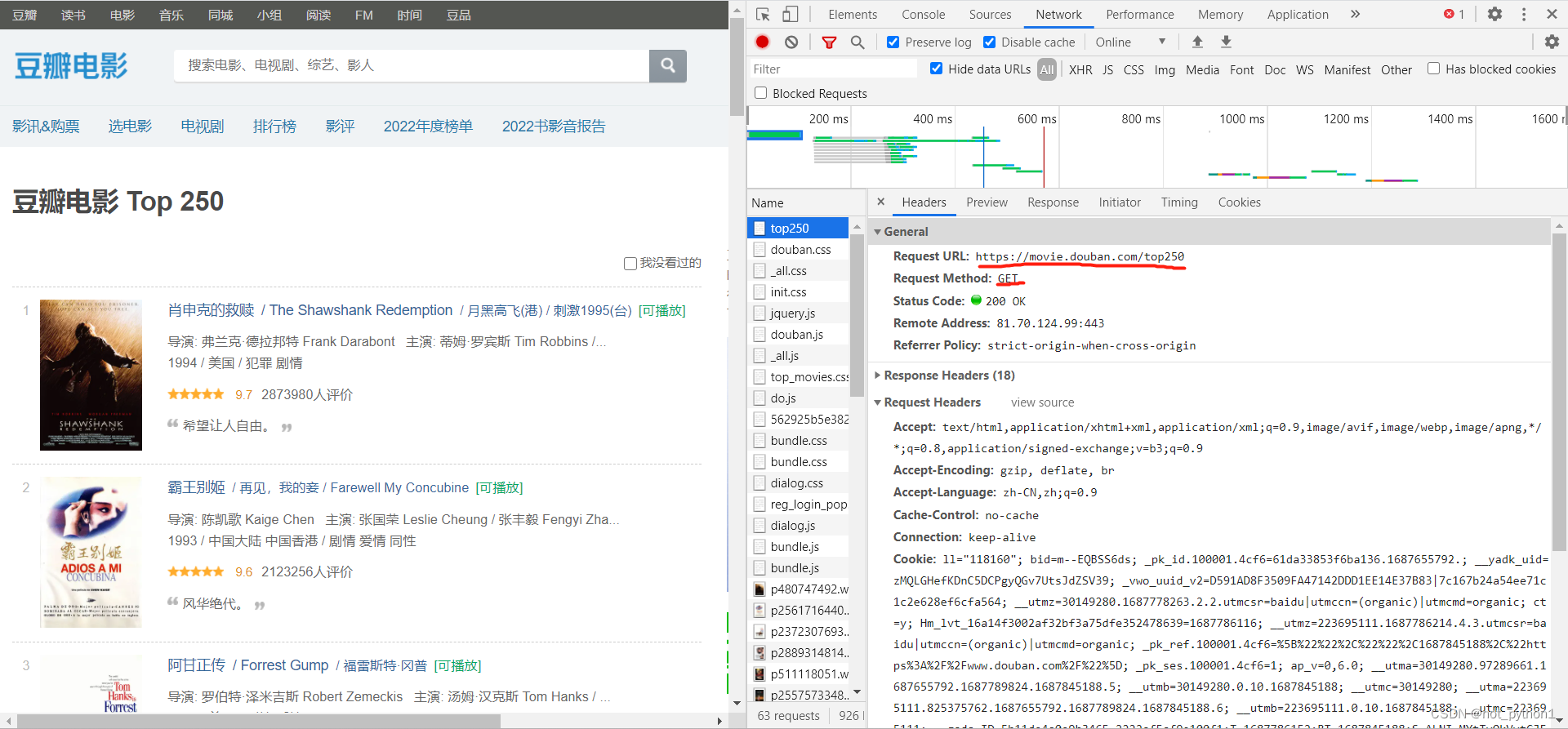
Task: Click the Shawshank Redemption poster thumbnail
Action: pos(91,375)
